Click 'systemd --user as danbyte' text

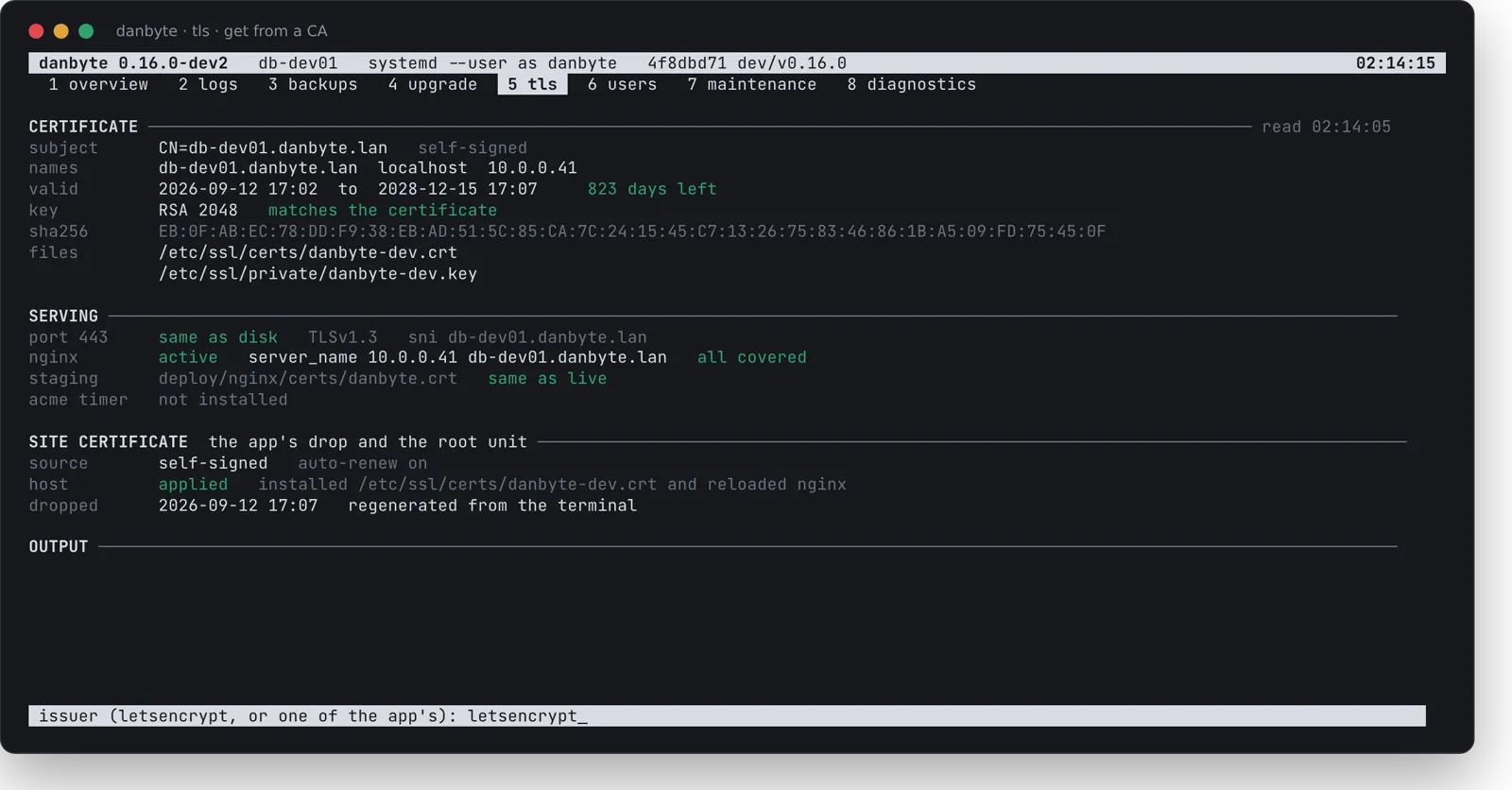pyautogui.click(x=492, y=63)
